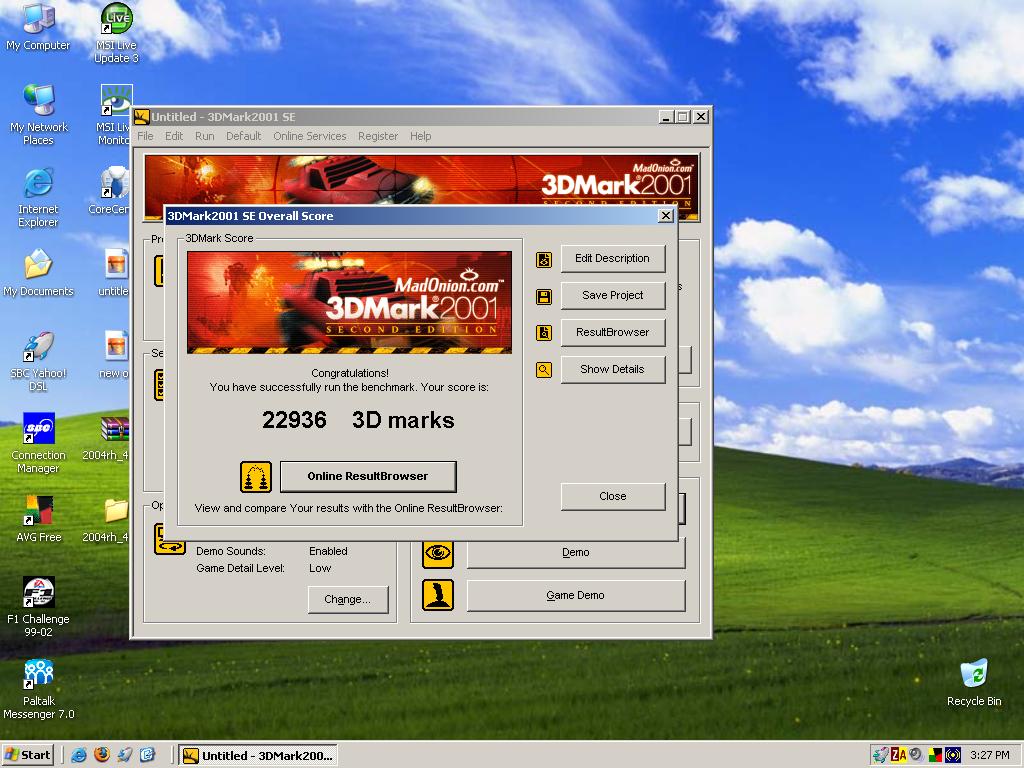
Task: Click the eye icon beside the Demo button
Action: click(x=438, y=553)
